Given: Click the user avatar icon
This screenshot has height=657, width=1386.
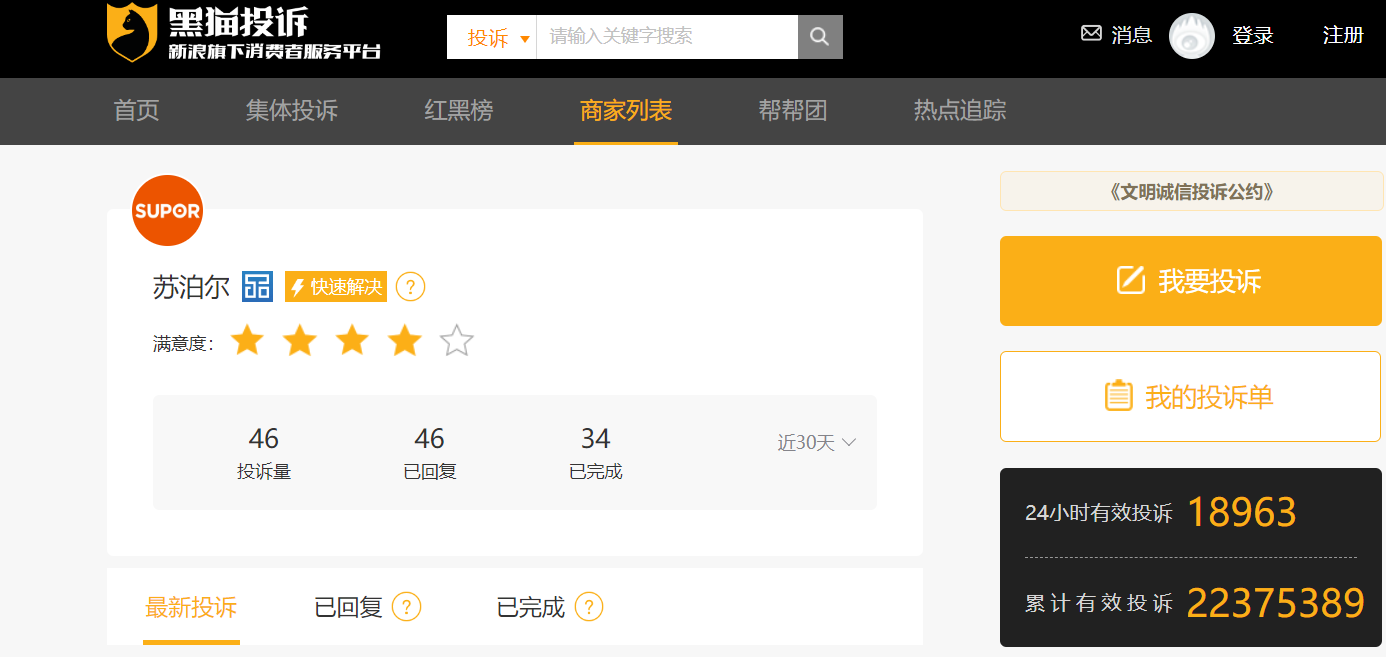Looking at the screenshot, I should [x=1192, y=36].
